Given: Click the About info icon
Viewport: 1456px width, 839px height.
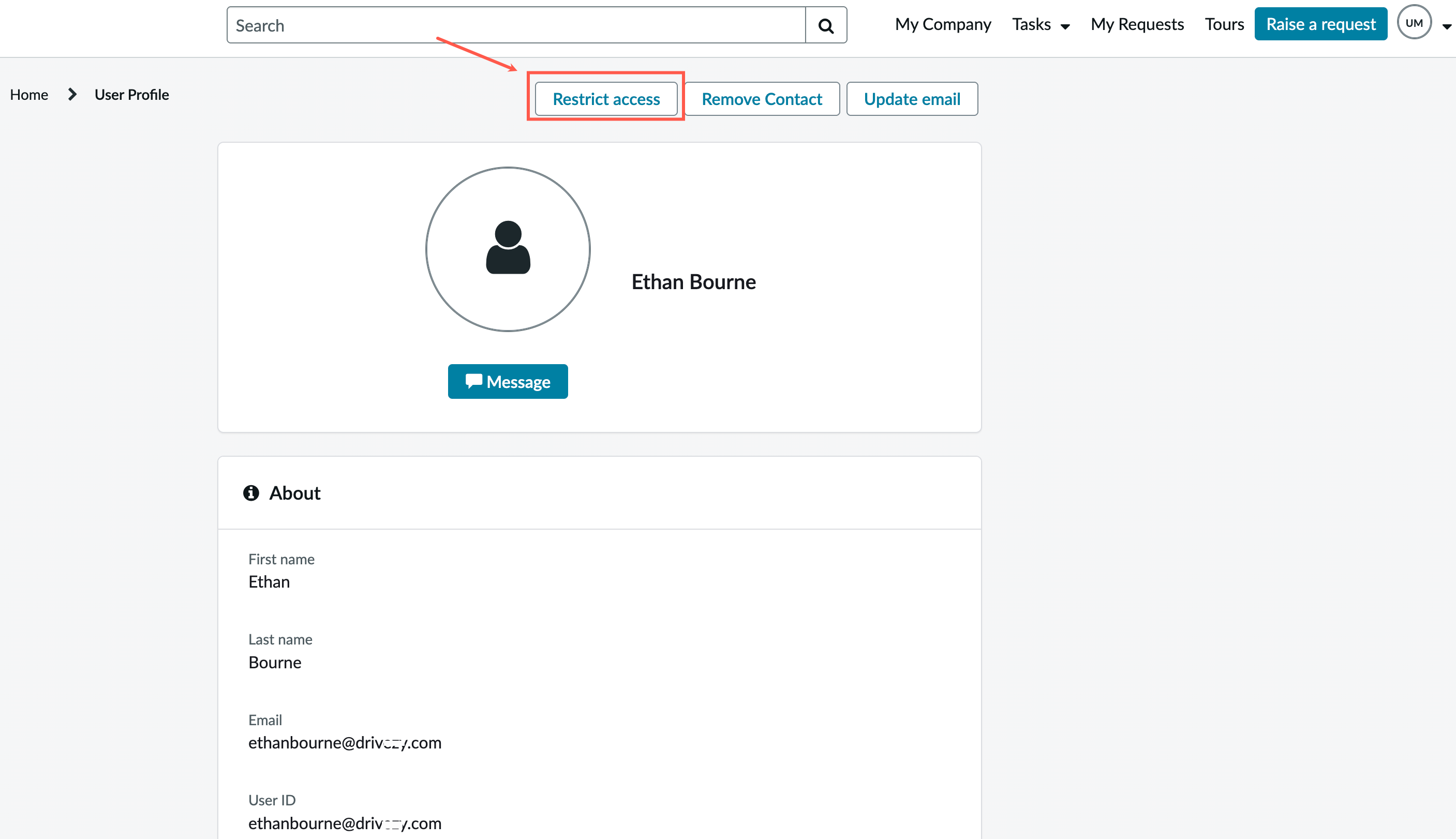Looking at the screenshot, I should pyautogui.click(x=251, y=493).
